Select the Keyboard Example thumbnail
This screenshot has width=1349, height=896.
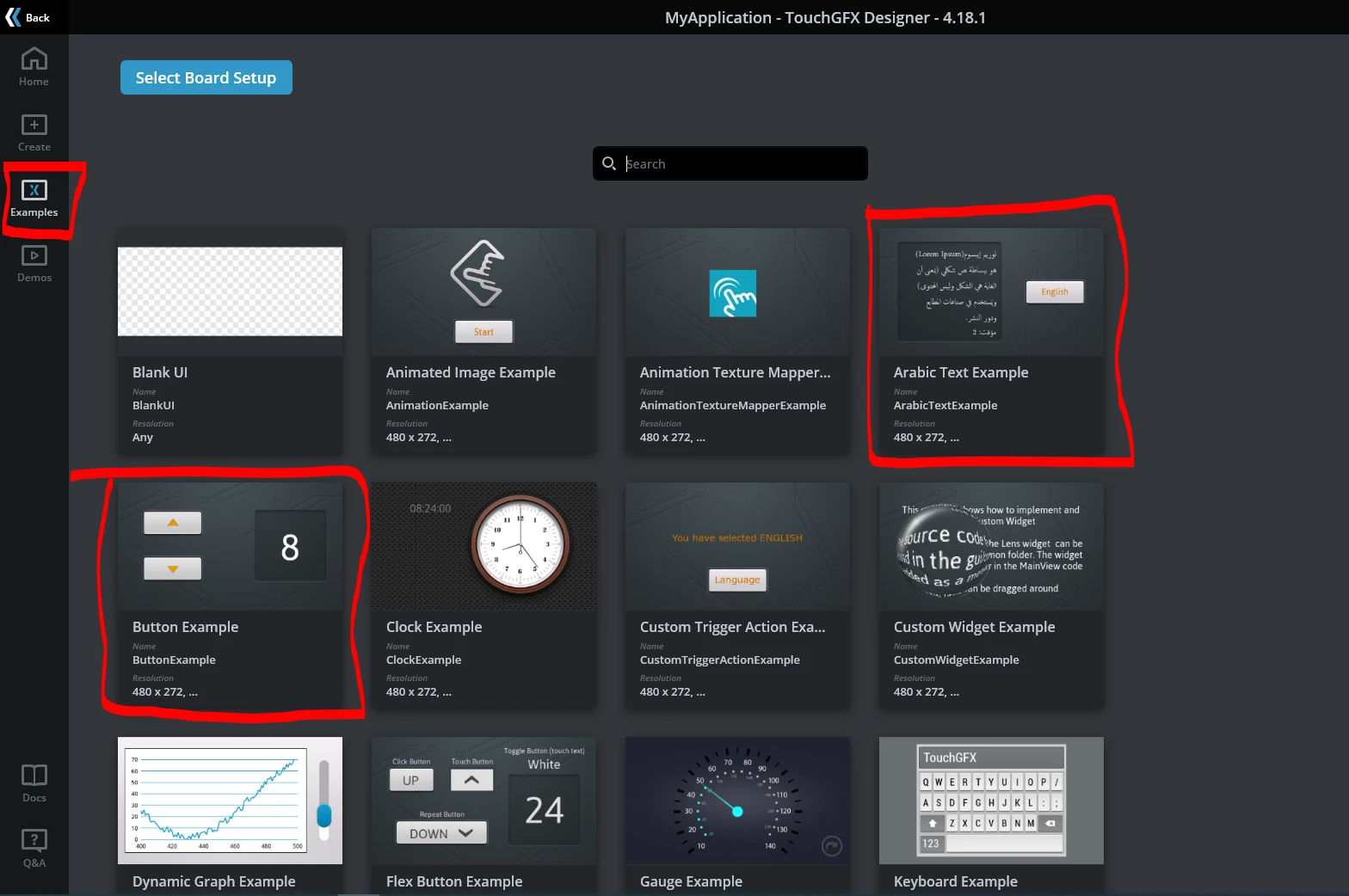coord(991,801)
